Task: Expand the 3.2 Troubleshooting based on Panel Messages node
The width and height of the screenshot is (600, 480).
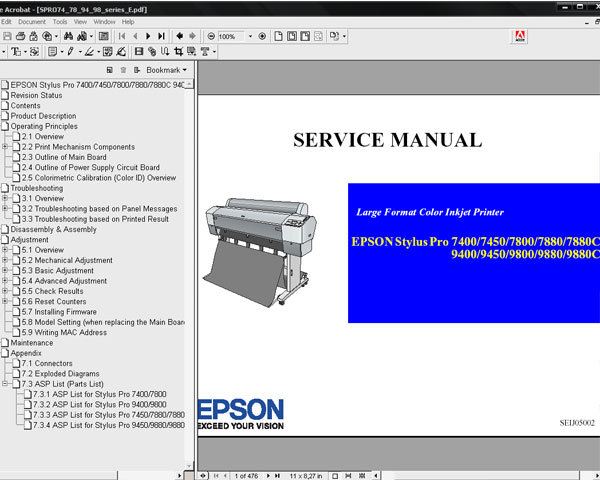Action: coord(6,209)
